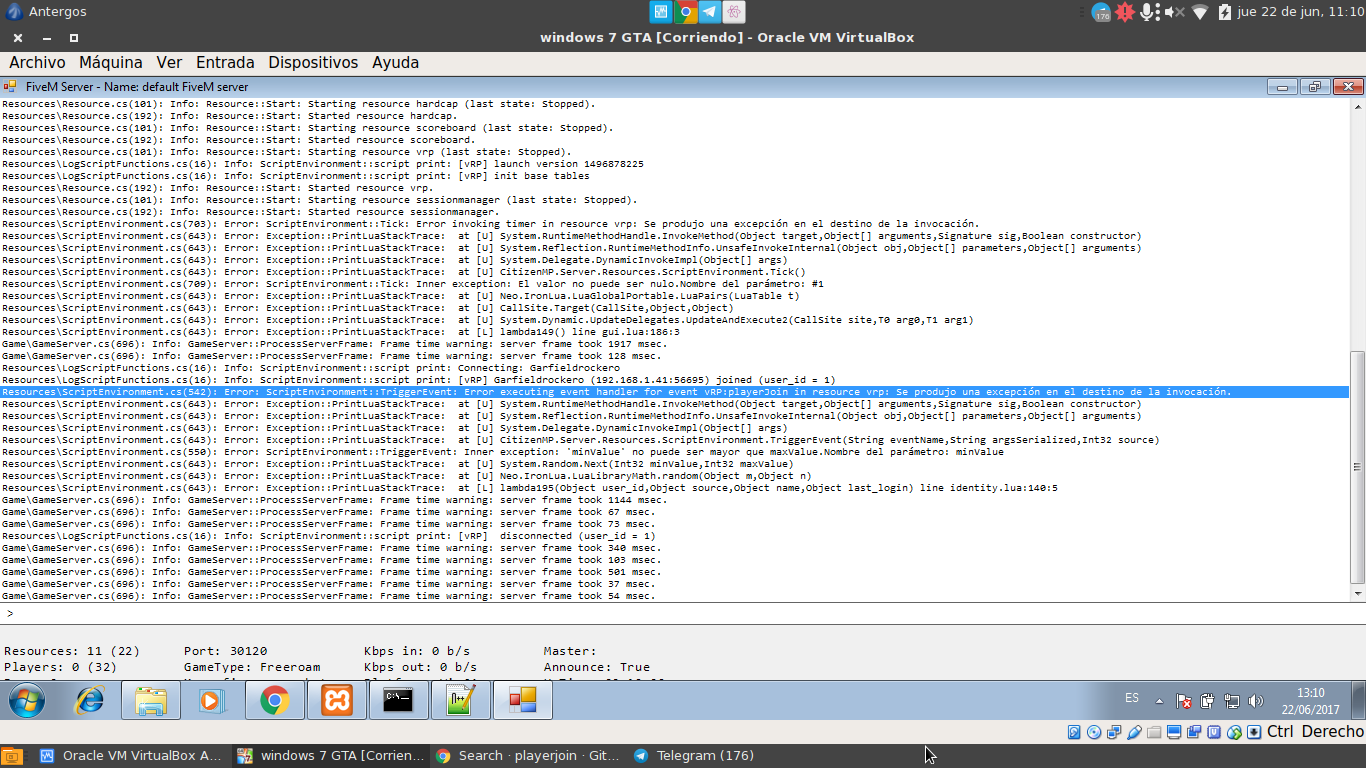Image resolution: width=1366 pixels, height=768 pixels.
Task: Open the VirtualBox launcher in top panel
Action: (x=661, y=12)
